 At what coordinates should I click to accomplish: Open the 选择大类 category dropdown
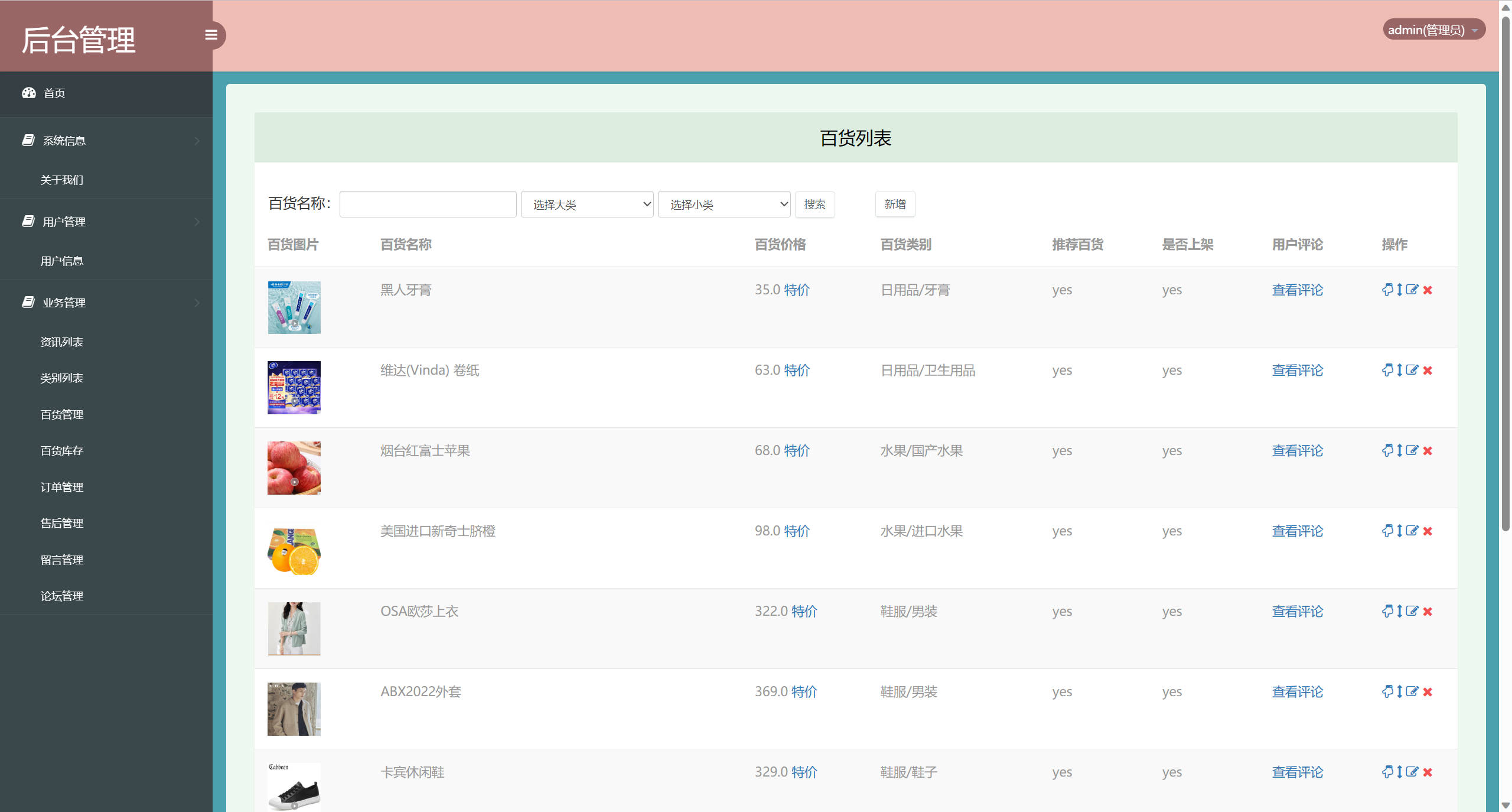(586, 204)
